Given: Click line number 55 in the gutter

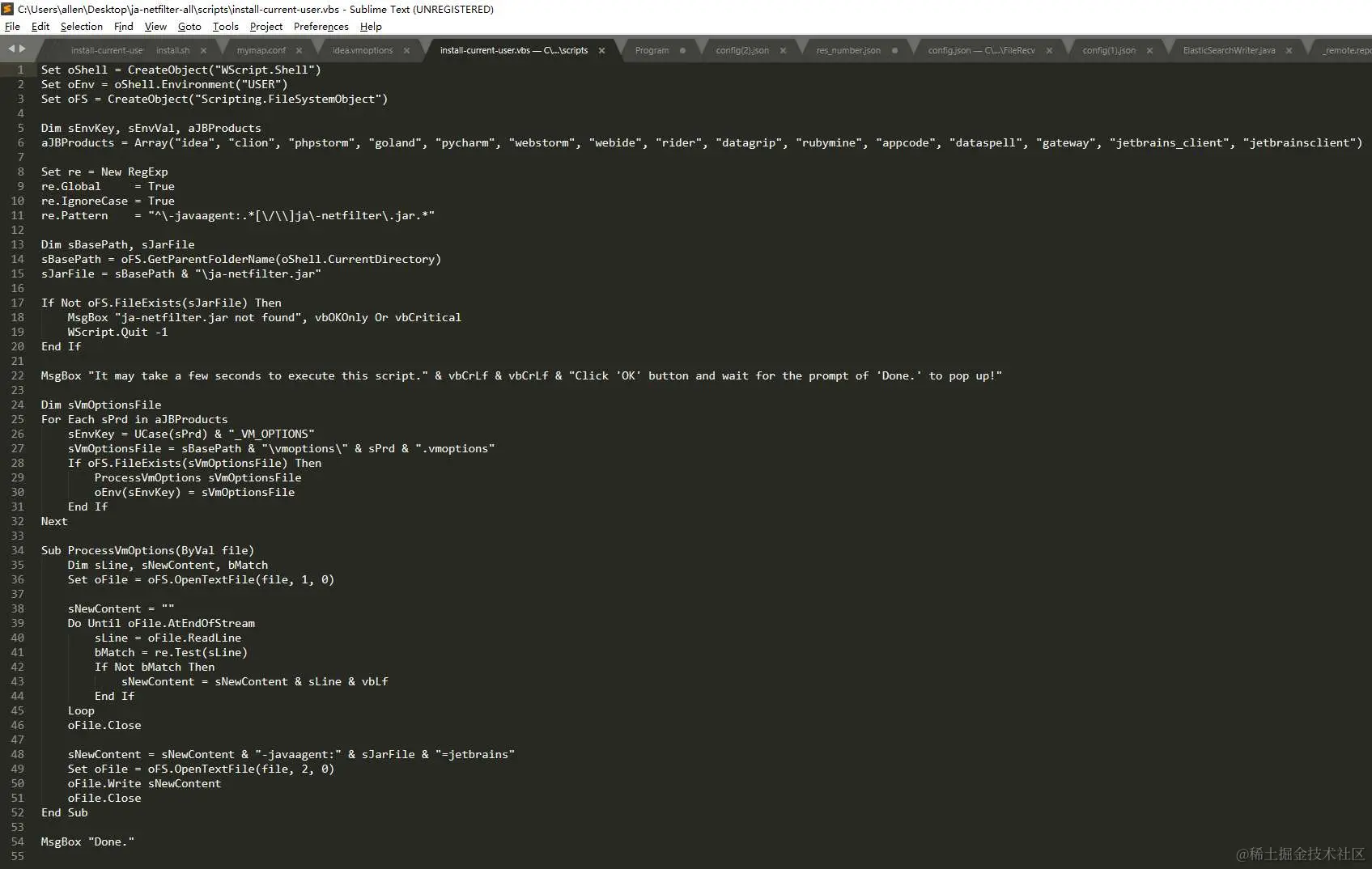Looking at the screenshot, I should 18,856.
